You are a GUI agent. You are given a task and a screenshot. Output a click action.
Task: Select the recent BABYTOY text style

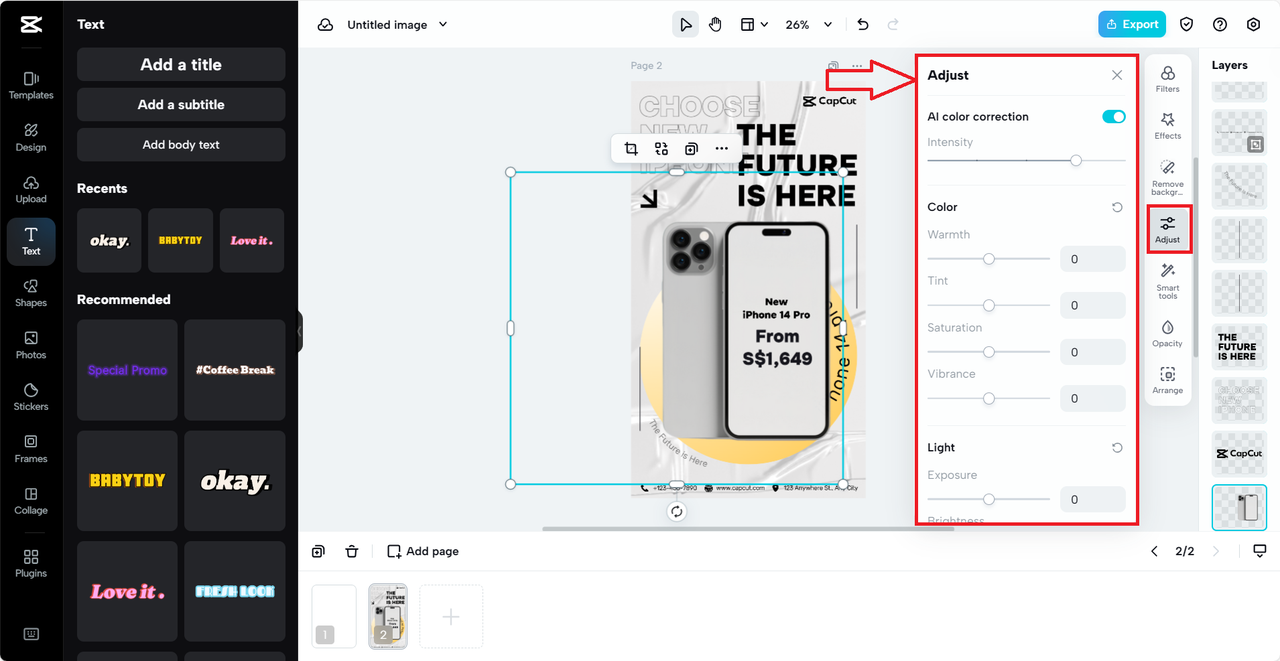click(x=181, y=240)
